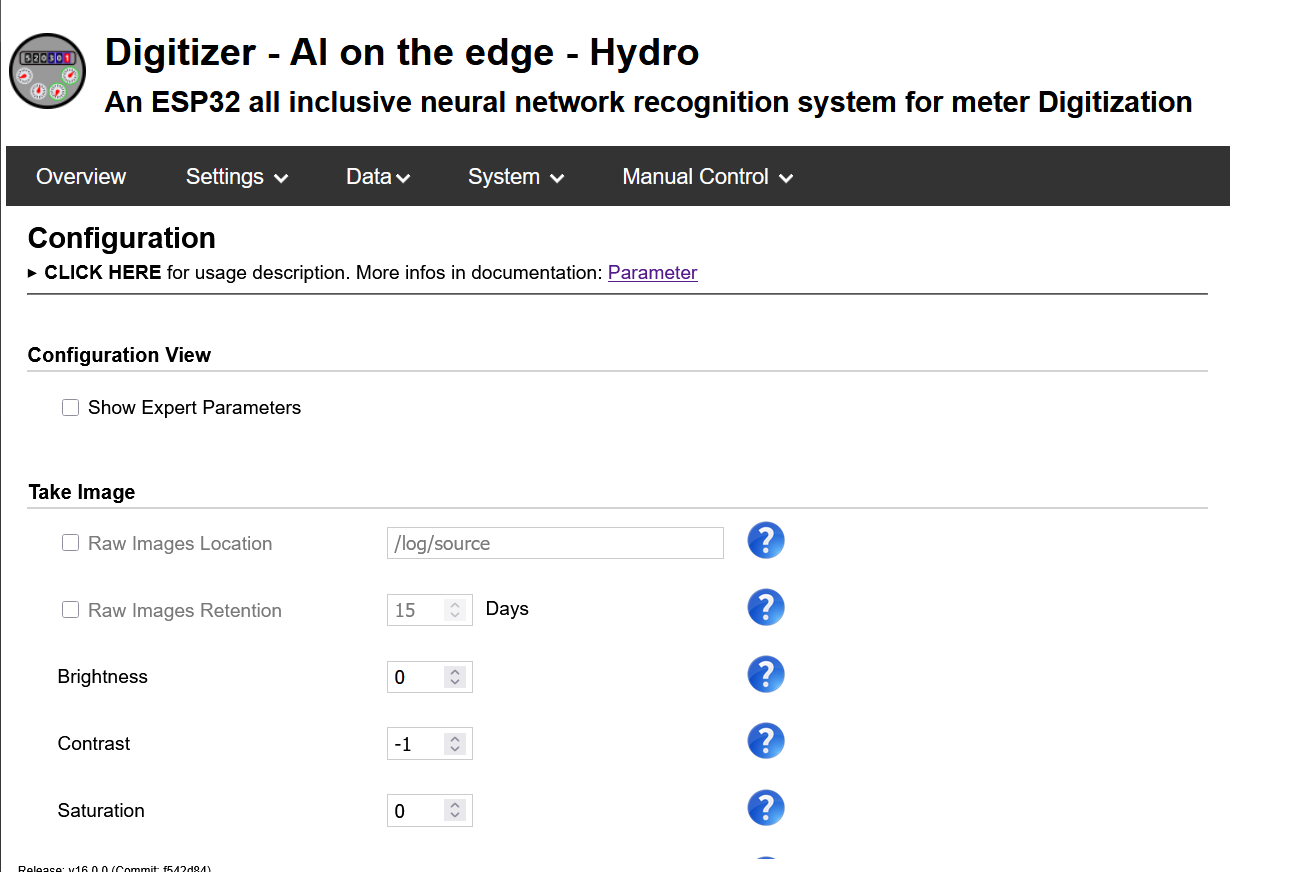
Task: Click the Brightness help question mark
Action: click(x=765, y=675)
